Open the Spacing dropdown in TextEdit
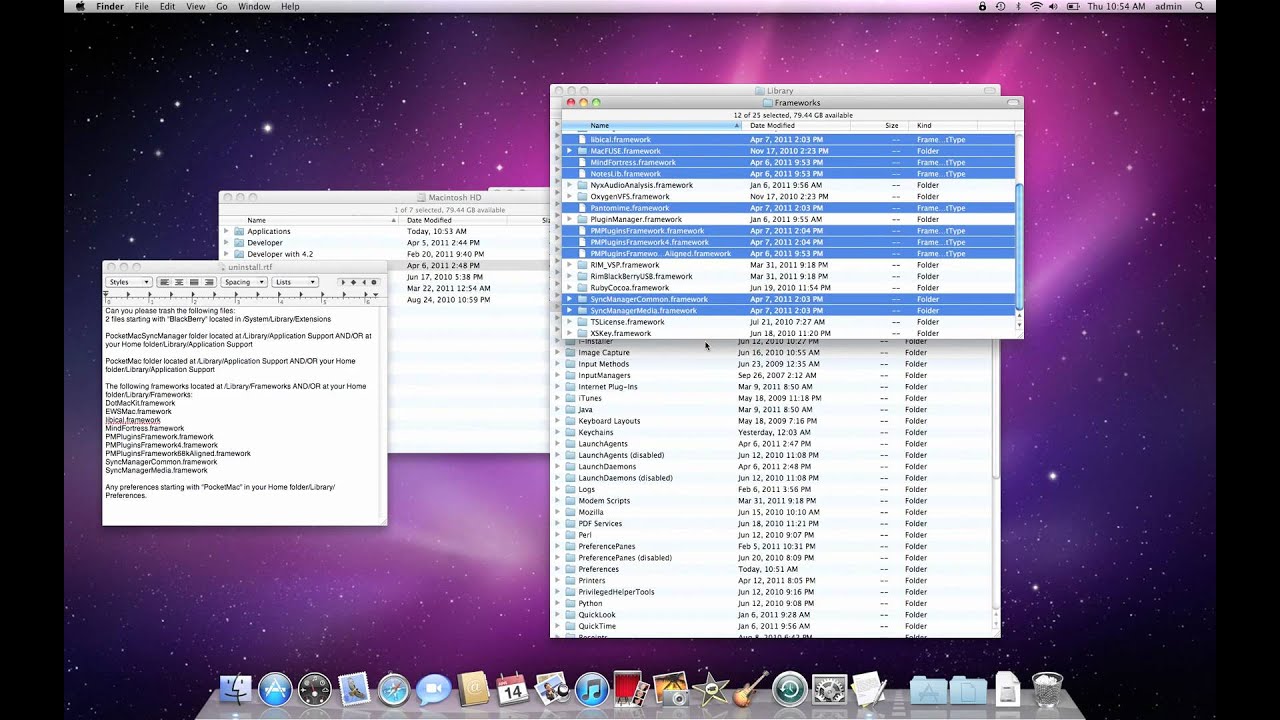The width and height of the screenshot is (1280, 720). (244, 282)
